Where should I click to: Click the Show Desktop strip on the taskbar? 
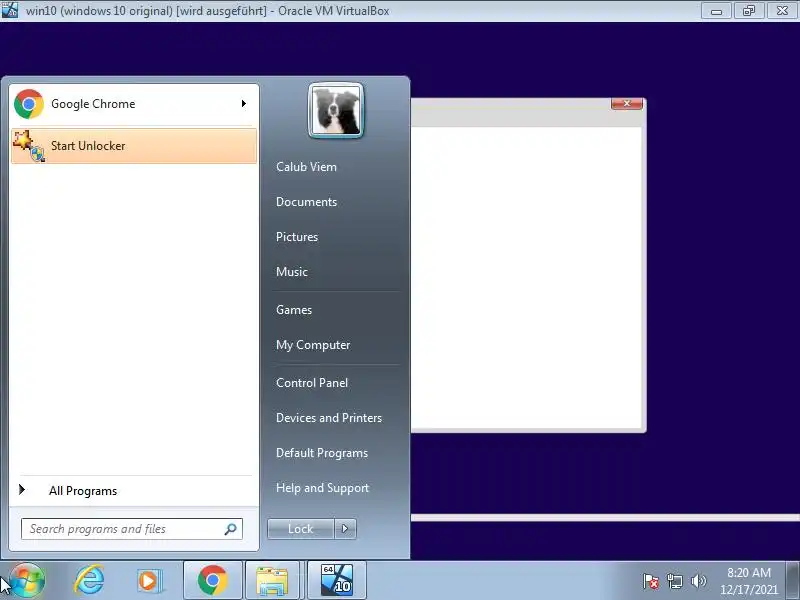[793, 580]
